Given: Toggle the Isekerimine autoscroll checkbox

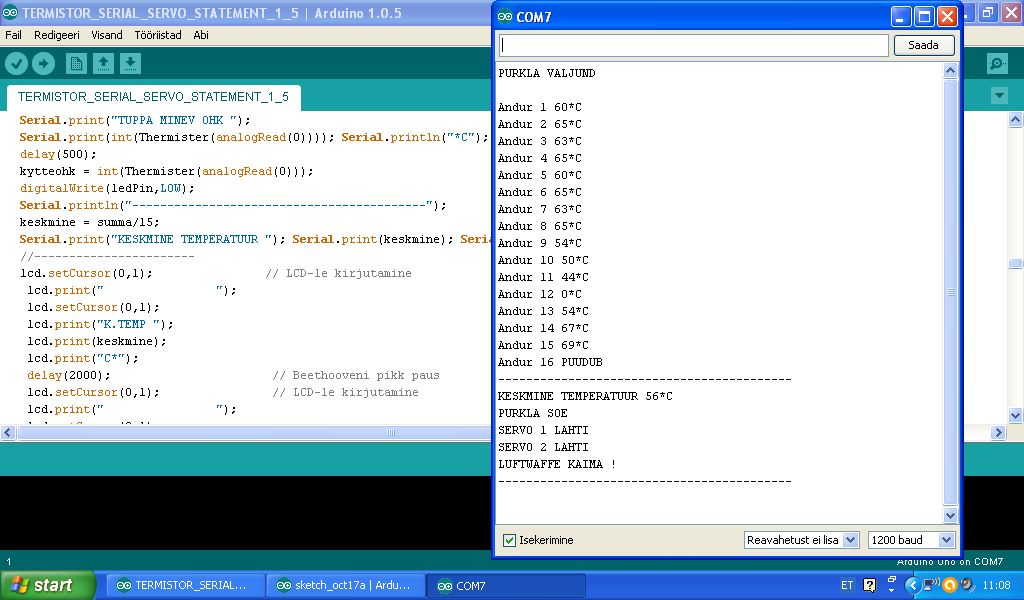Looking at the screenshot, I should [510, 540].
